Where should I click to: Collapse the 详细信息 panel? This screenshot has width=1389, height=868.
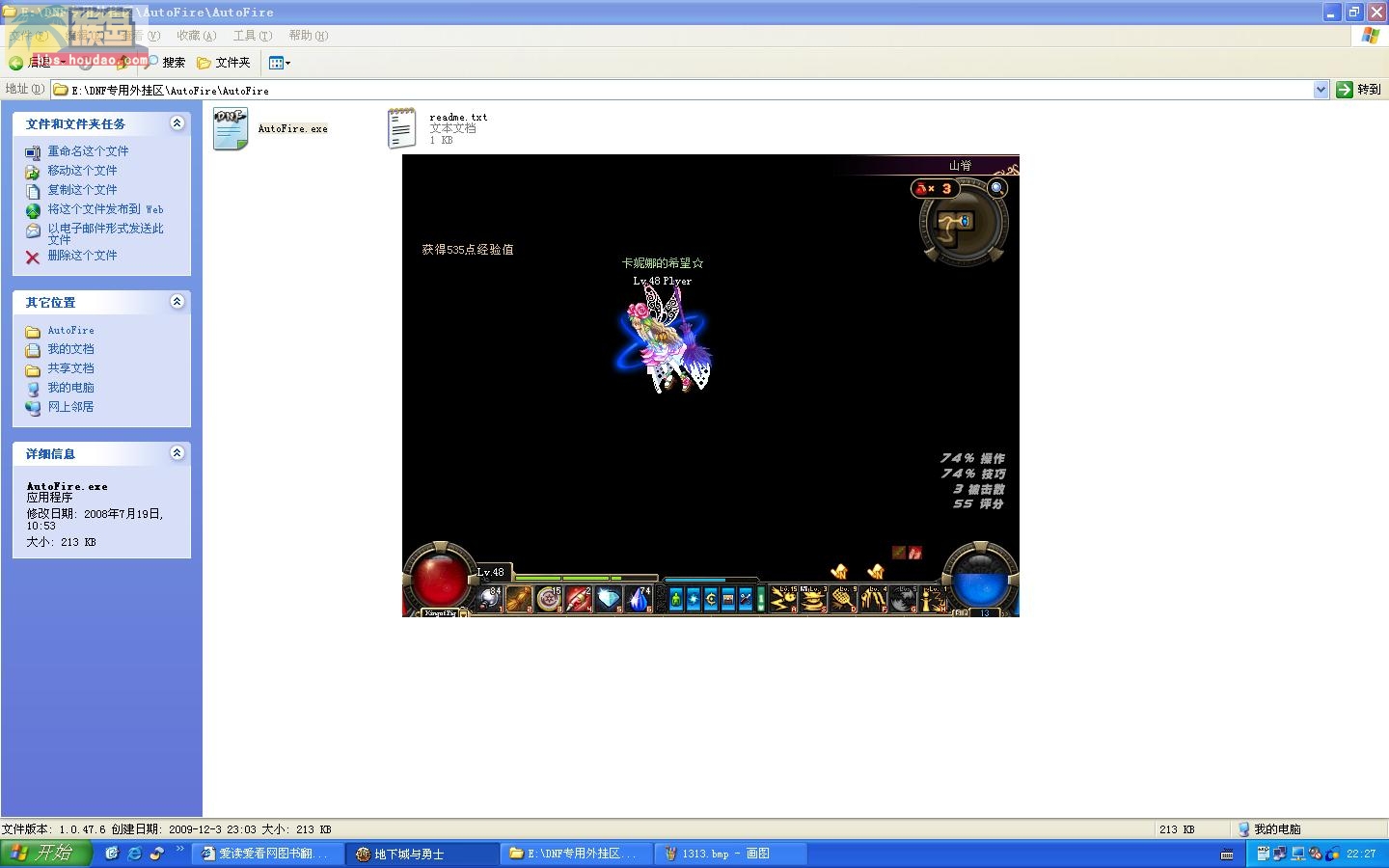click(x=177, y=452)
